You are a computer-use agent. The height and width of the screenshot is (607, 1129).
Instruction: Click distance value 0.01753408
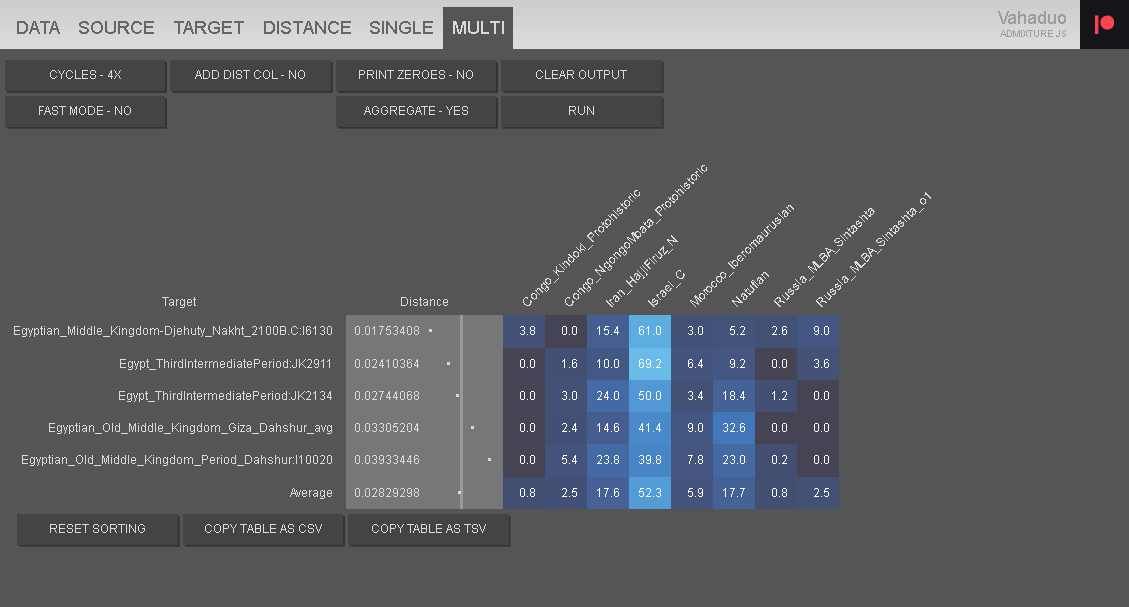[387, 331]
